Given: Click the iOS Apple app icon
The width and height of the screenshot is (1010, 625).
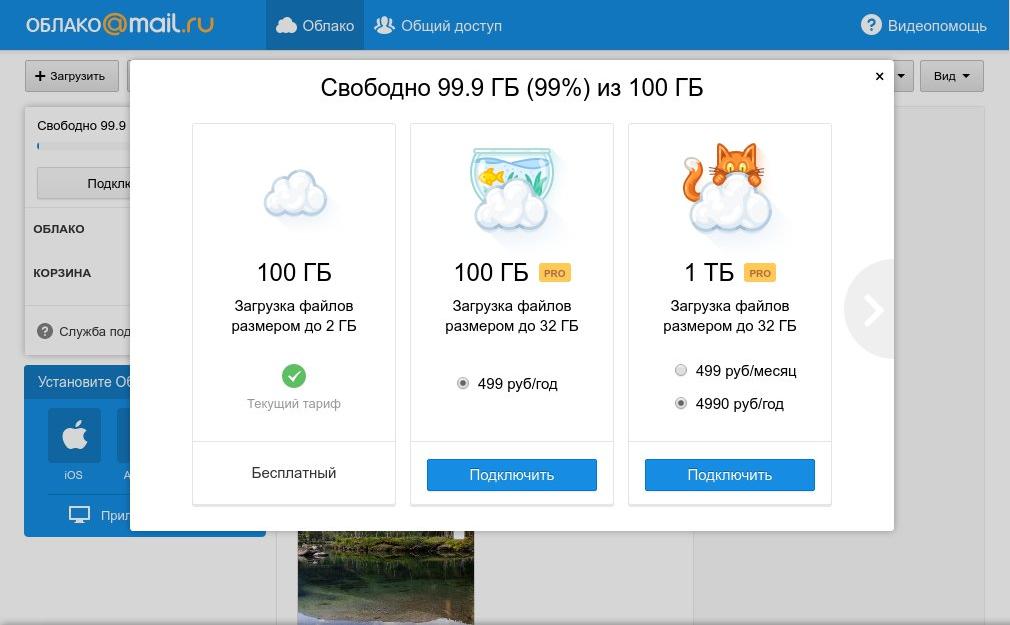Looking at the screenshot, I should pos(74,435).
